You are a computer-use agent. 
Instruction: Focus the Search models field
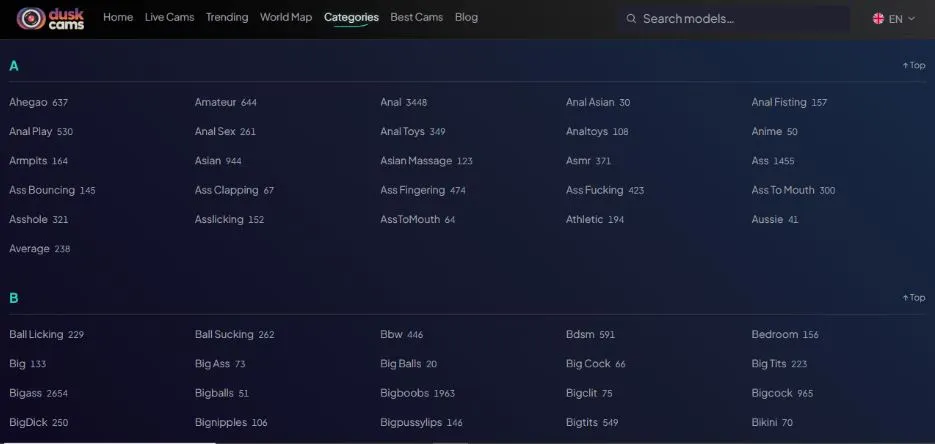(734, 18)
